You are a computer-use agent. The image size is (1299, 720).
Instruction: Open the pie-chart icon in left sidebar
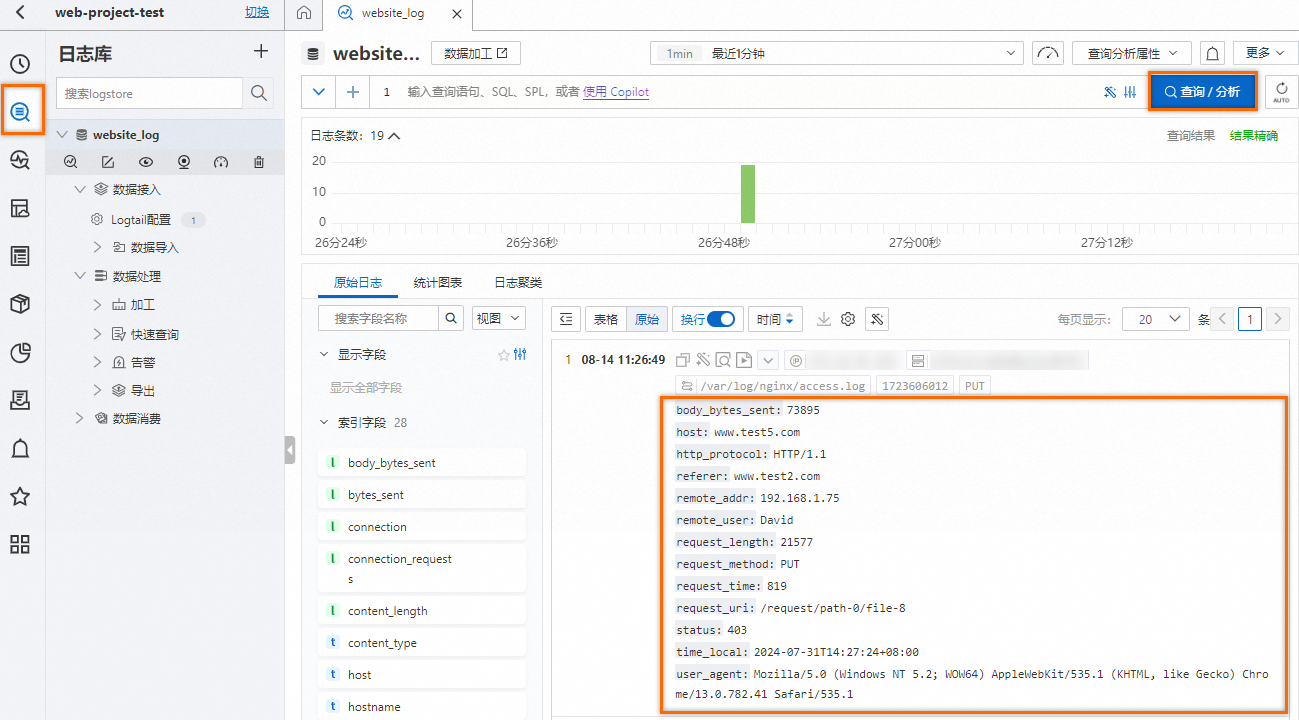tap(20, 352)
